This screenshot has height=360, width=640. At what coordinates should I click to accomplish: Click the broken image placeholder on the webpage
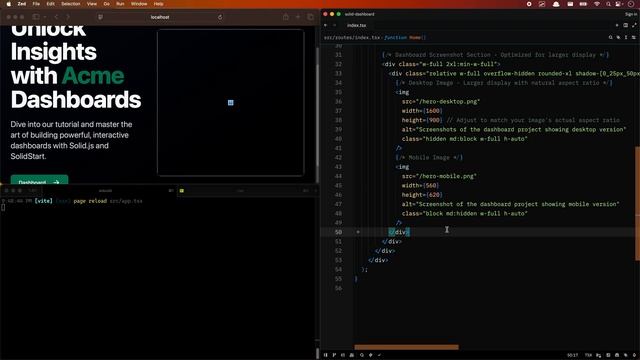pyautogui.click(x=231, y=102)
